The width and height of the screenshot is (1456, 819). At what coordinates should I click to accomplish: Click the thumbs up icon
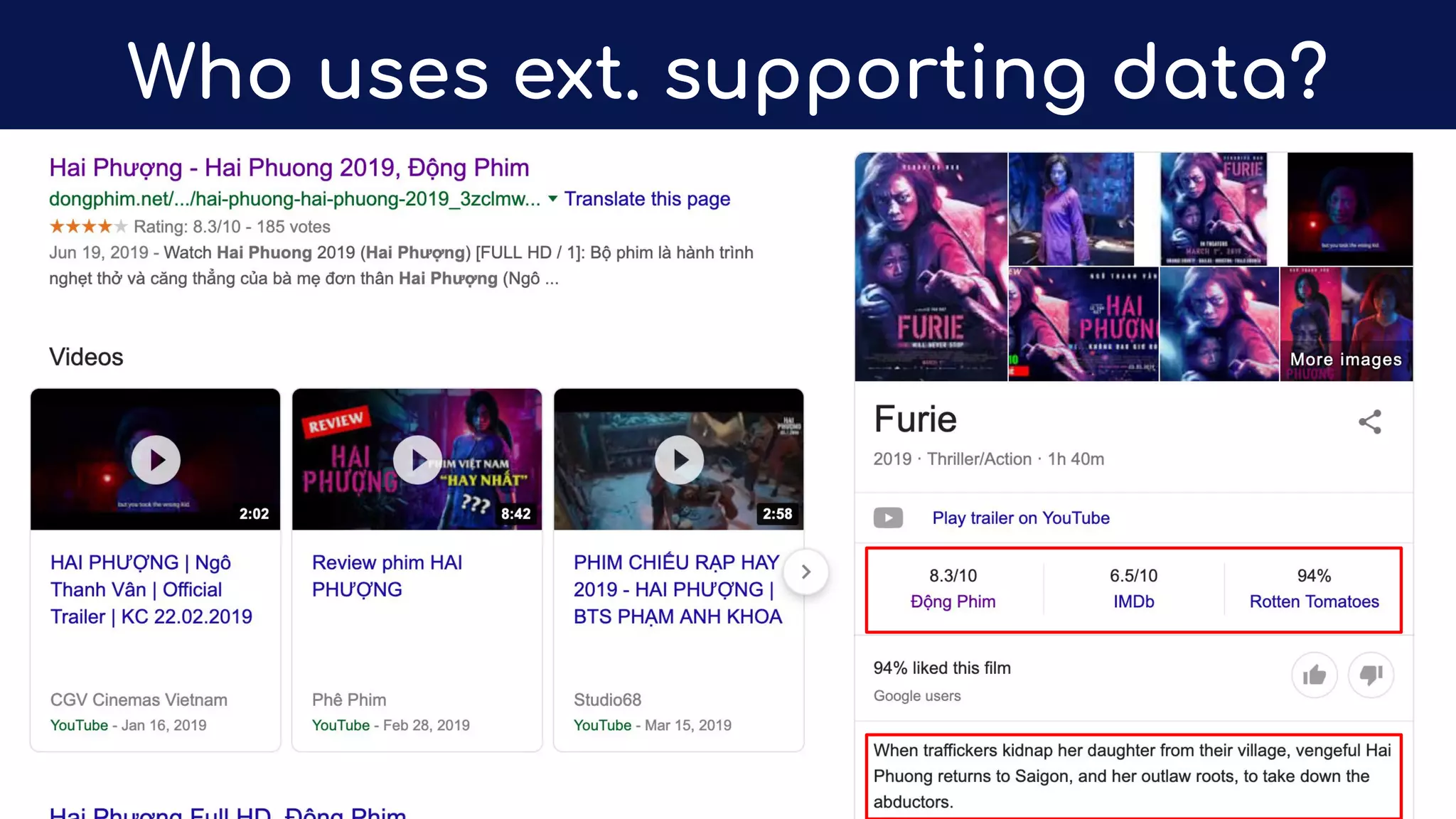(x=1314, y=675)
